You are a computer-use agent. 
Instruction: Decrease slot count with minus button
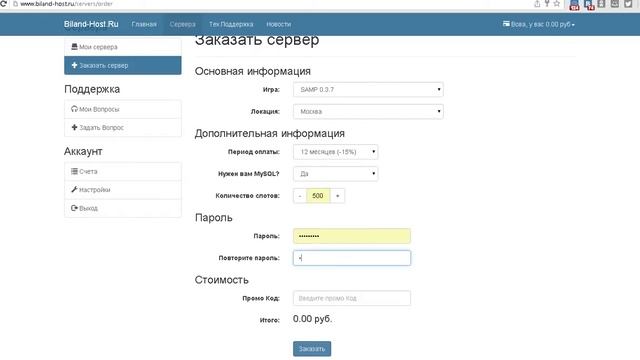300,196
